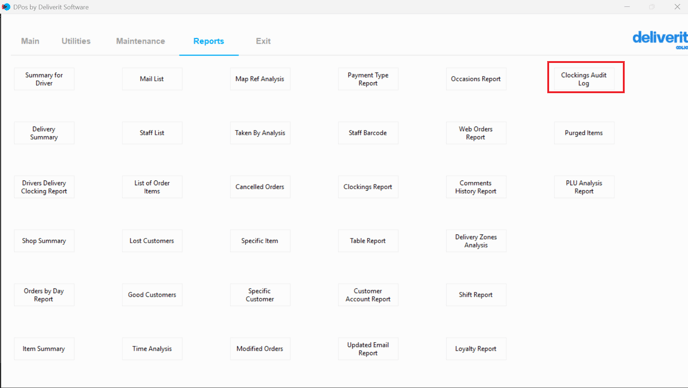Run the PLU Analysis Report
Viewport: 688px width, 388px height.
pyautogui.click(x=584, y=187)
